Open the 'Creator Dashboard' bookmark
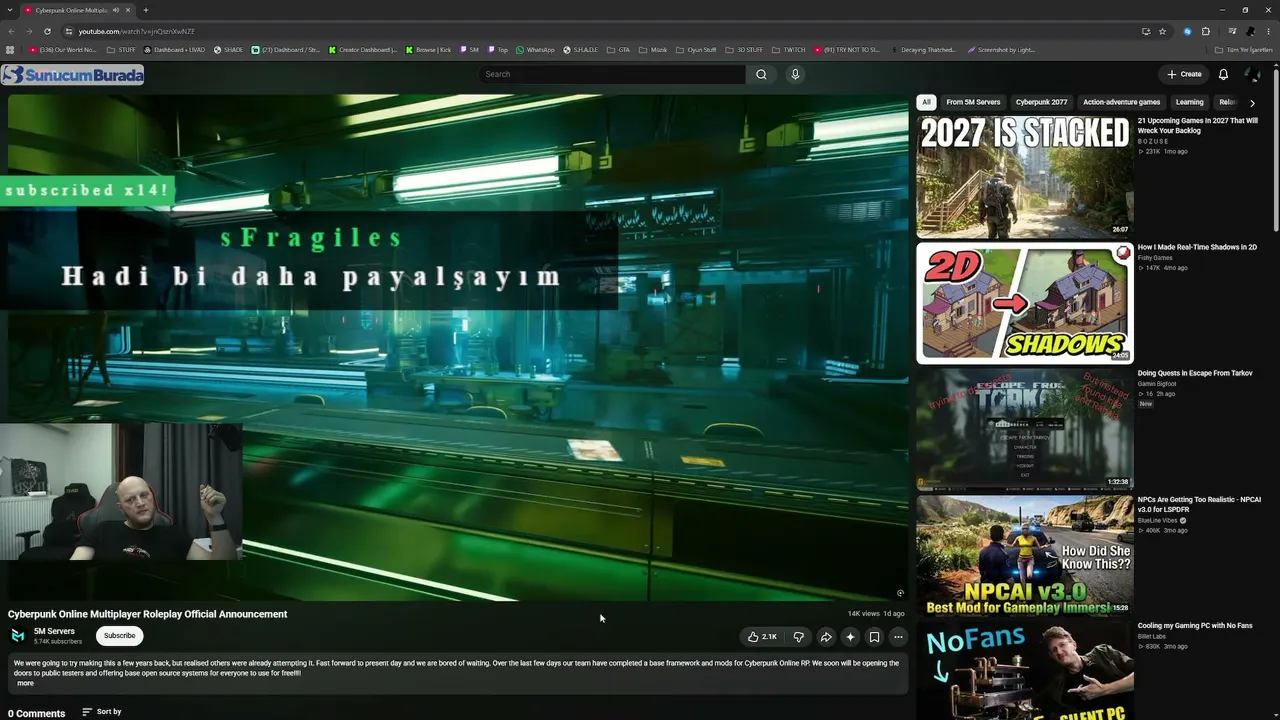Viewport: 1280px width, 720px height. (362, 50)
